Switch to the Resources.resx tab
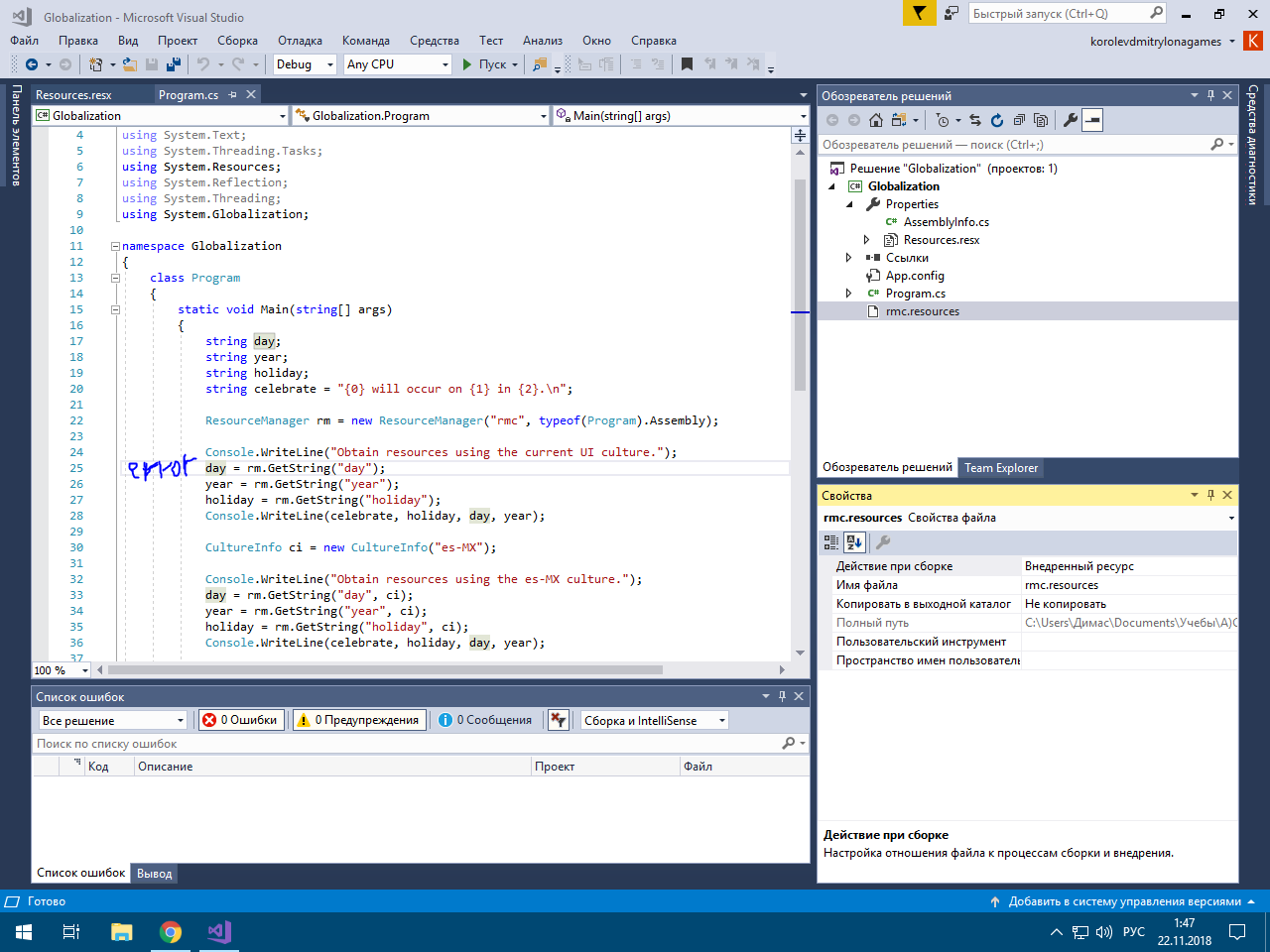 74,95
